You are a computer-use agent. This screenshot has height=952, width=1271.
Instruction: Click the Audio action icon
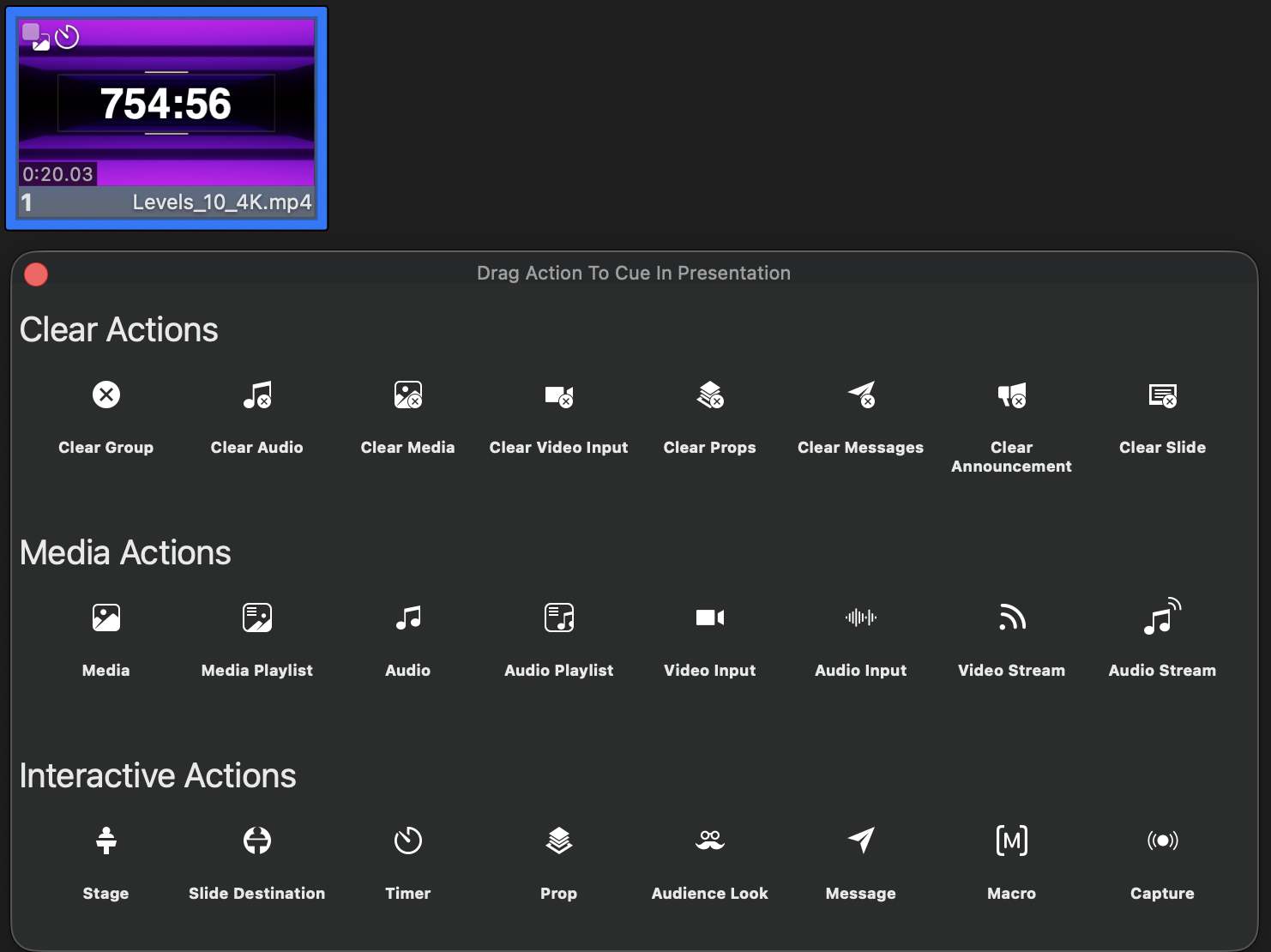[x=408, y=618]
